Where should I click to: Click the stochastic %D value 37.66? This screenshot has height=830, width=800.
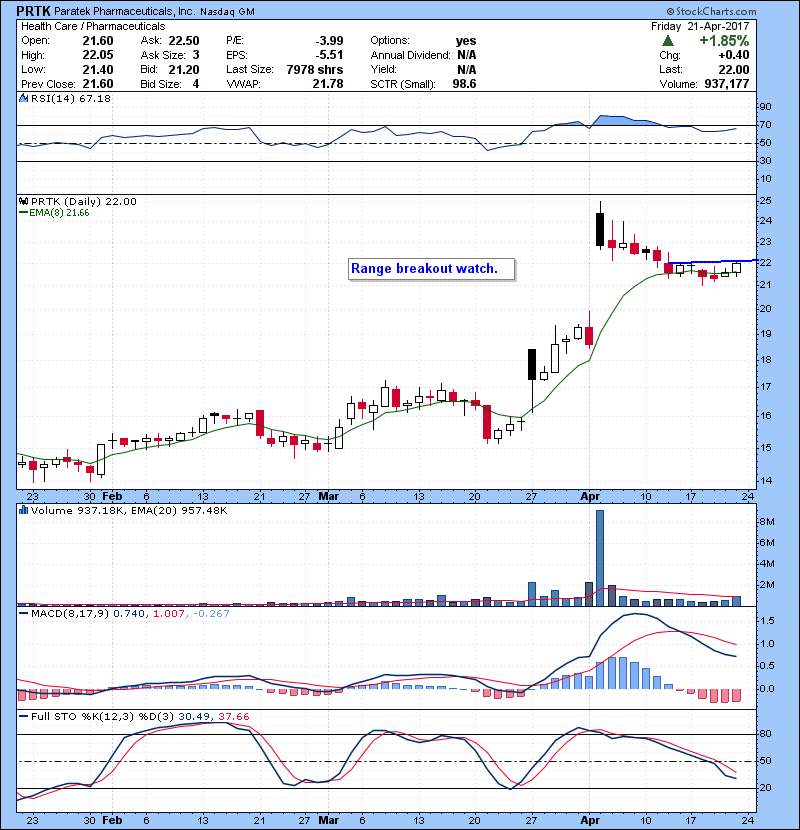tap(233, 717)
